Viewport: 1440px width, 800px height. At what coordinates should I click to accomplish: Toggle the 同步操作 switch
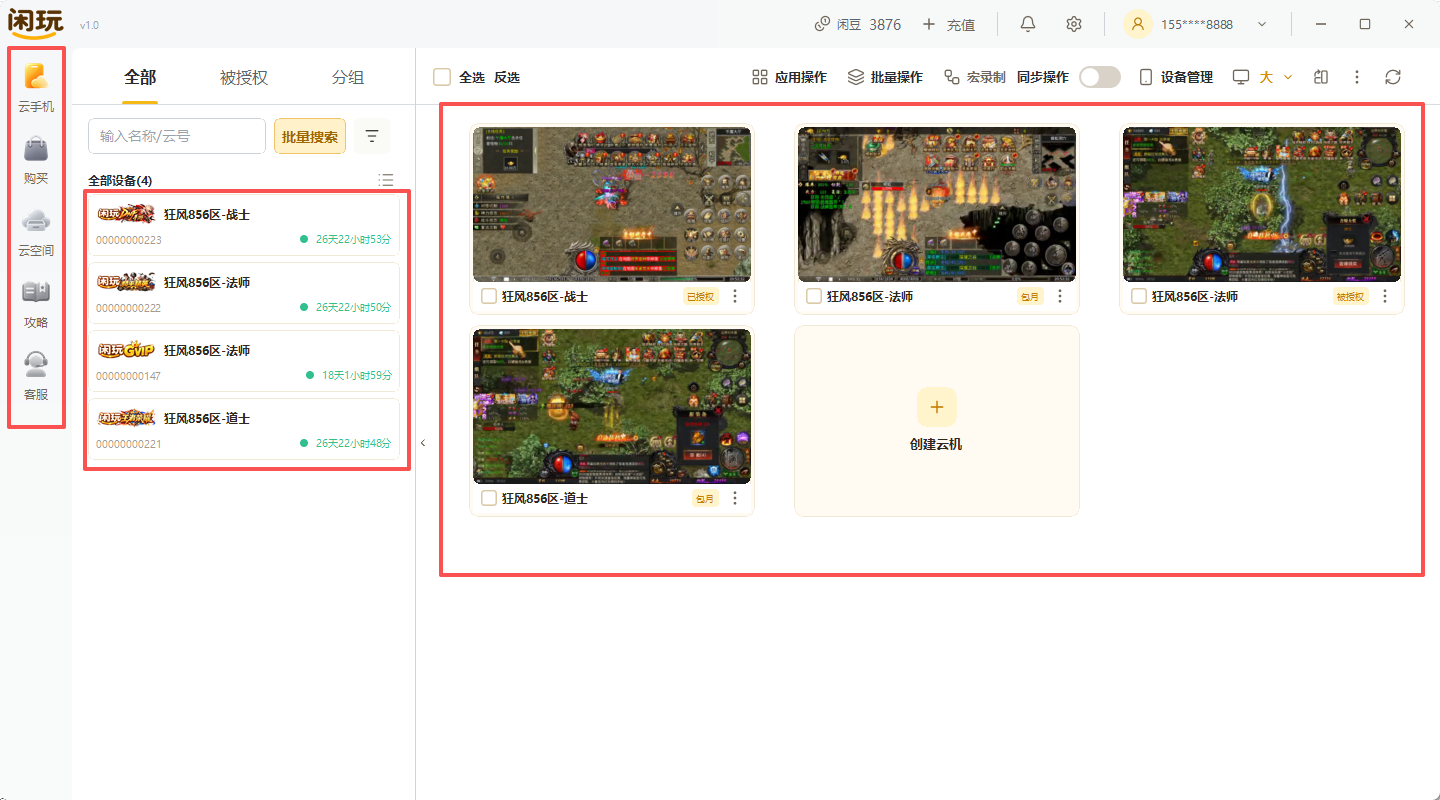[x=1100, y=77]
